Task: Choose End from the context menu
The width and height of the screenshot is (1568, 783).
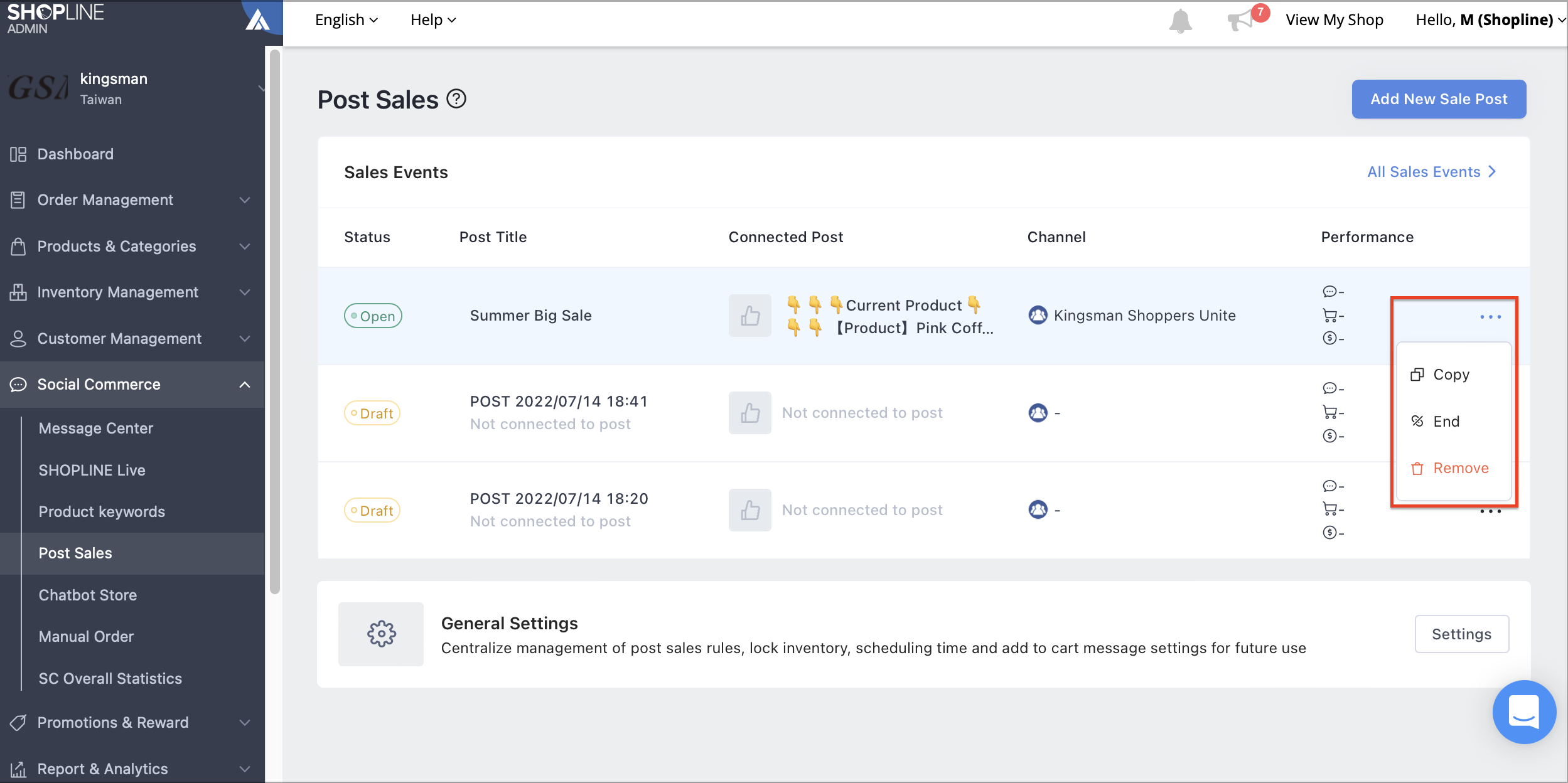Action: click(x=1453, y=421)
